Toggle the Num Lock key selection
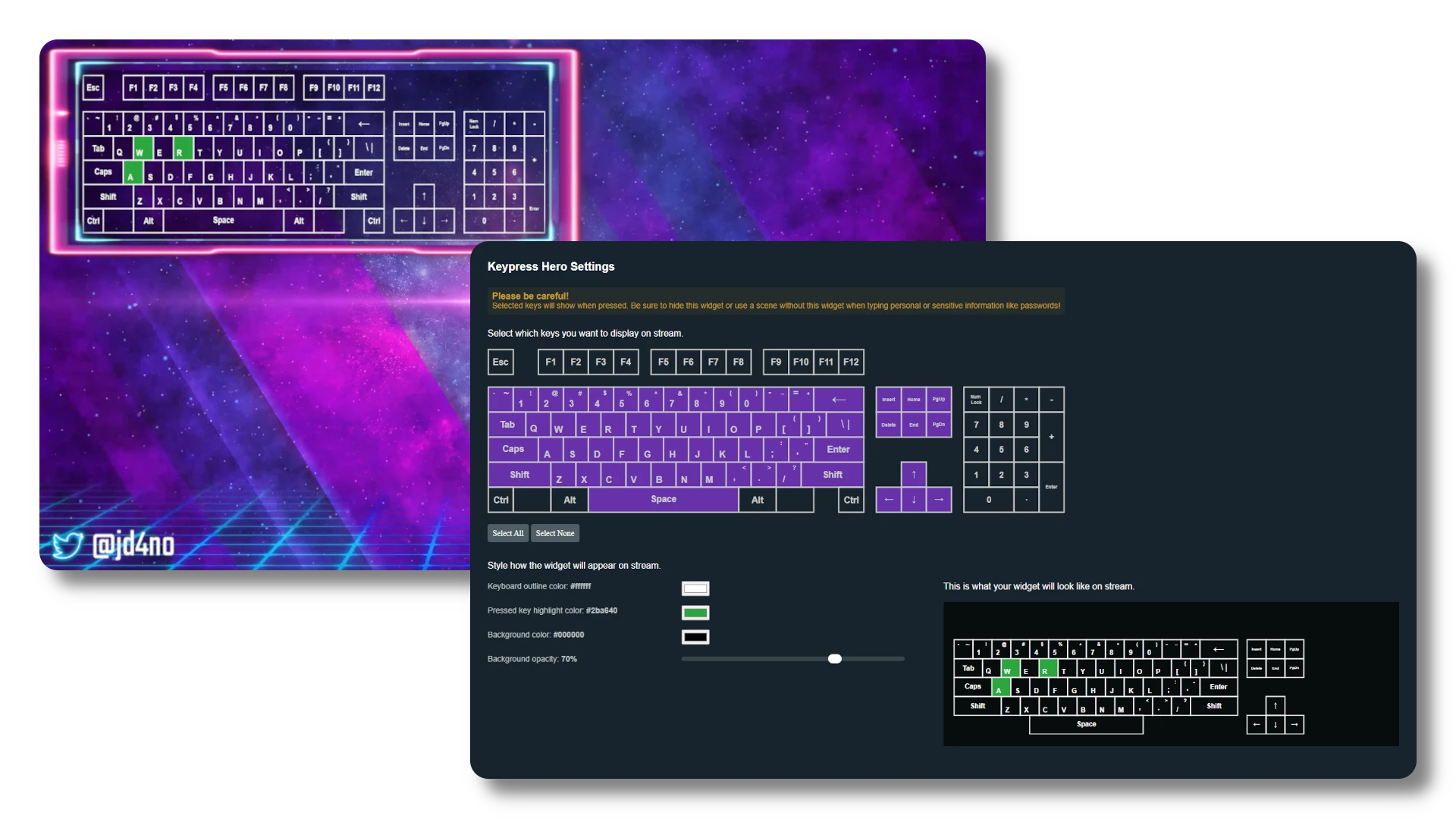Screen dimensions: 1456x819 (976, 400)
